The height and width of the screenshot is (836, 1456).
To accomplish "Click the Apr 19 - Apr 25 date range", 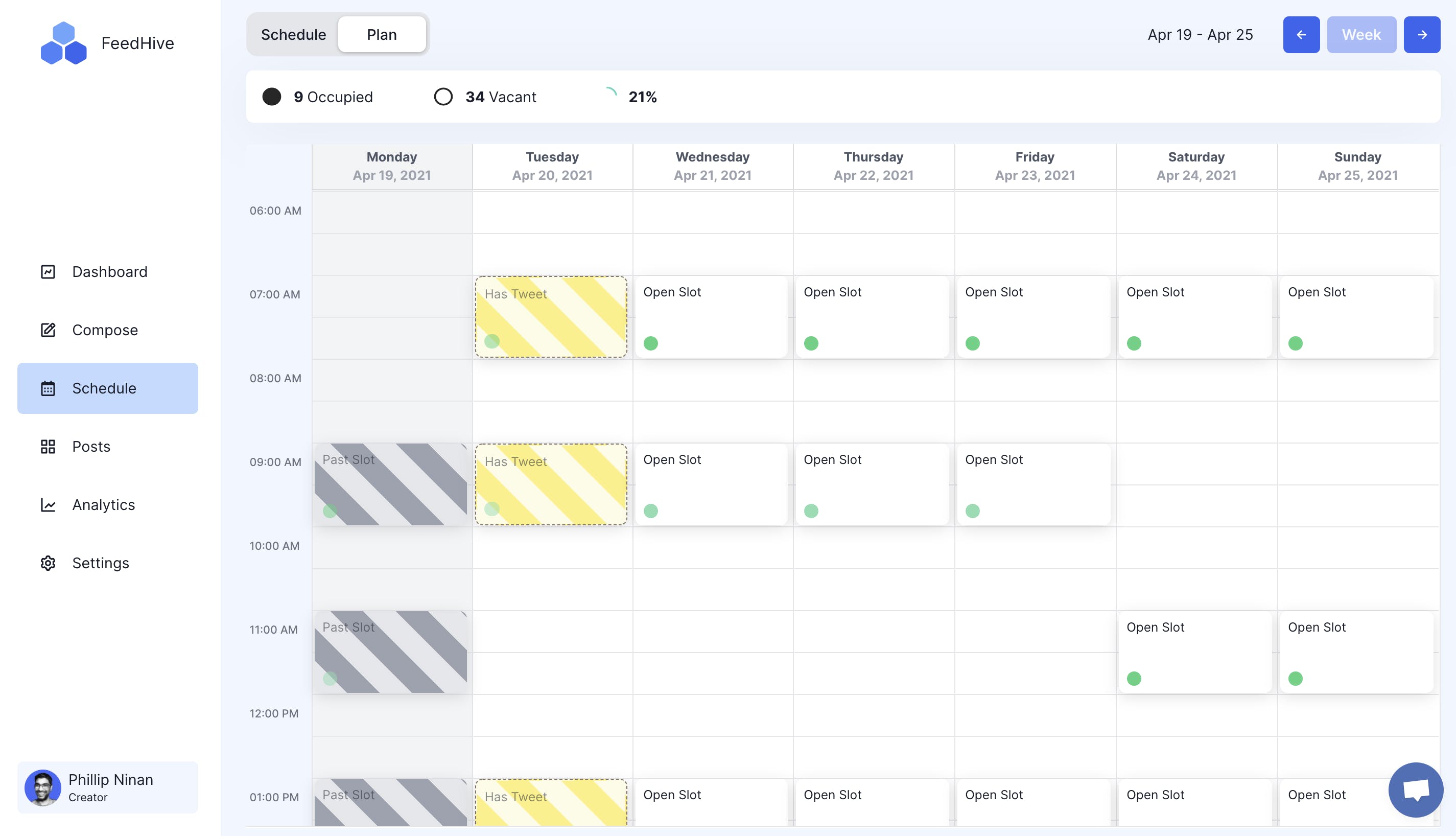I will 1201,34.
